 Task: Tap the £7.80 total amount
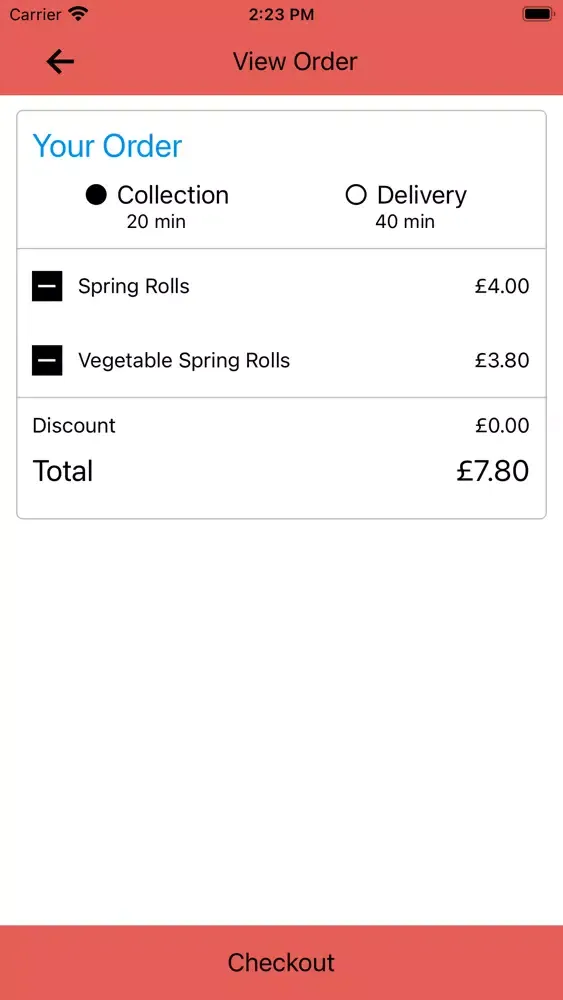click(493, 471)
